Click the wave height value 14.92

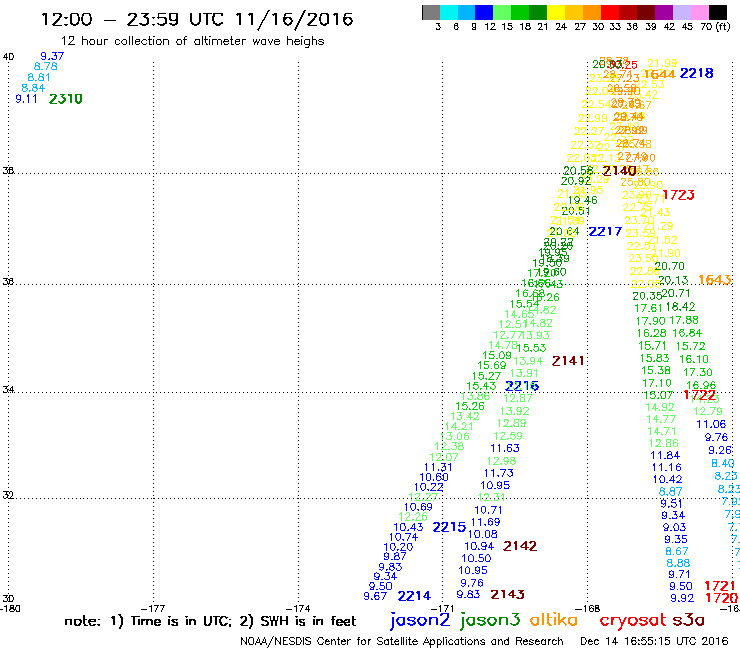pyautogui.click(x=660, y=407)
